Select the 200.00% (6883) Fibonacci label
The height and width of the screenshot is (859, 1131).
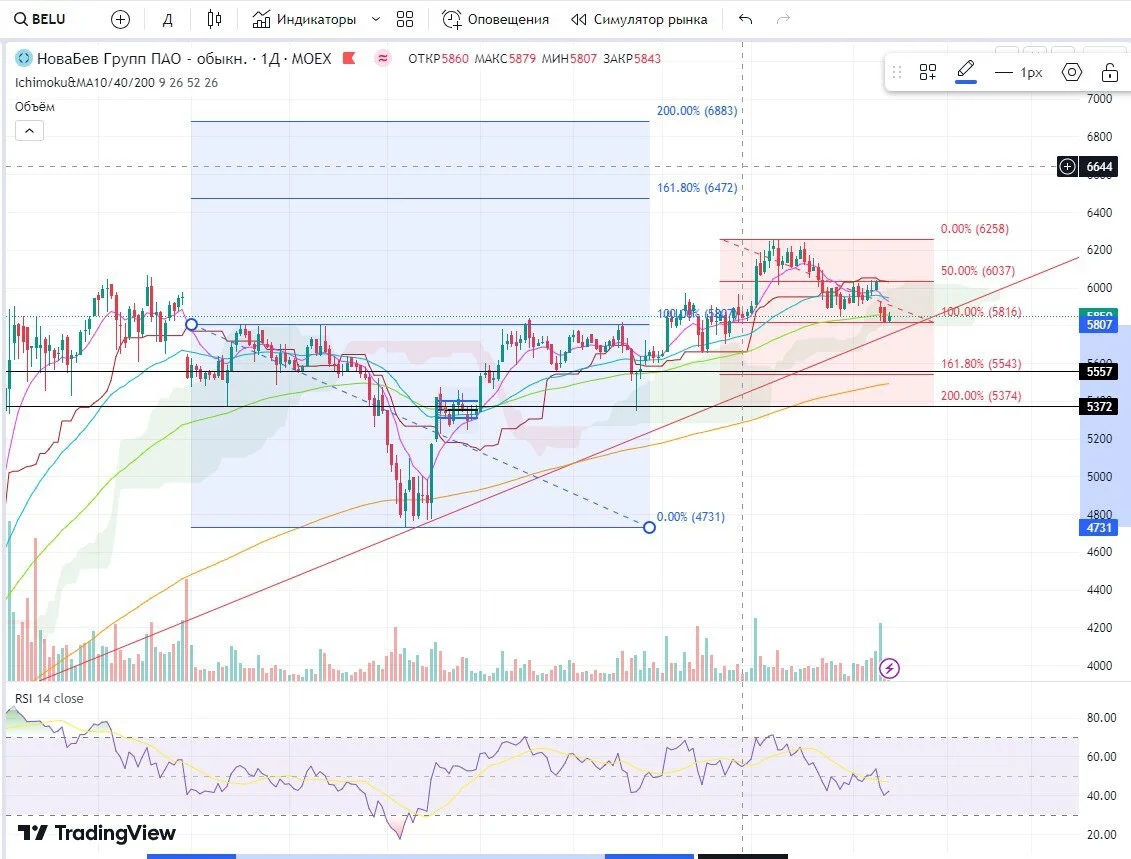[697, 110]
